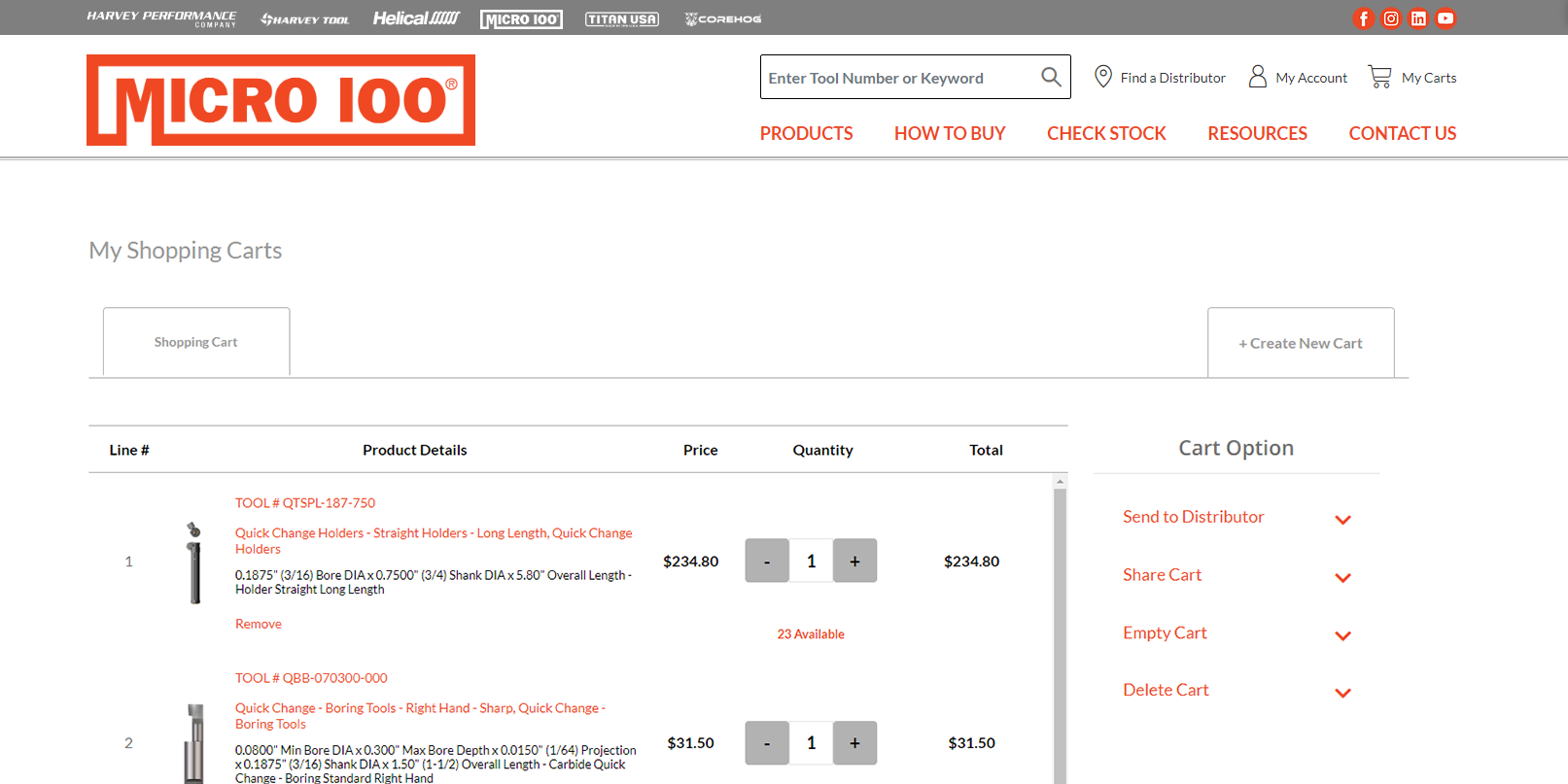The width and height of the screenshot is (1568, 784).
Task: Expand Empty Cart chevron
Action: (x=1343, y=636)
